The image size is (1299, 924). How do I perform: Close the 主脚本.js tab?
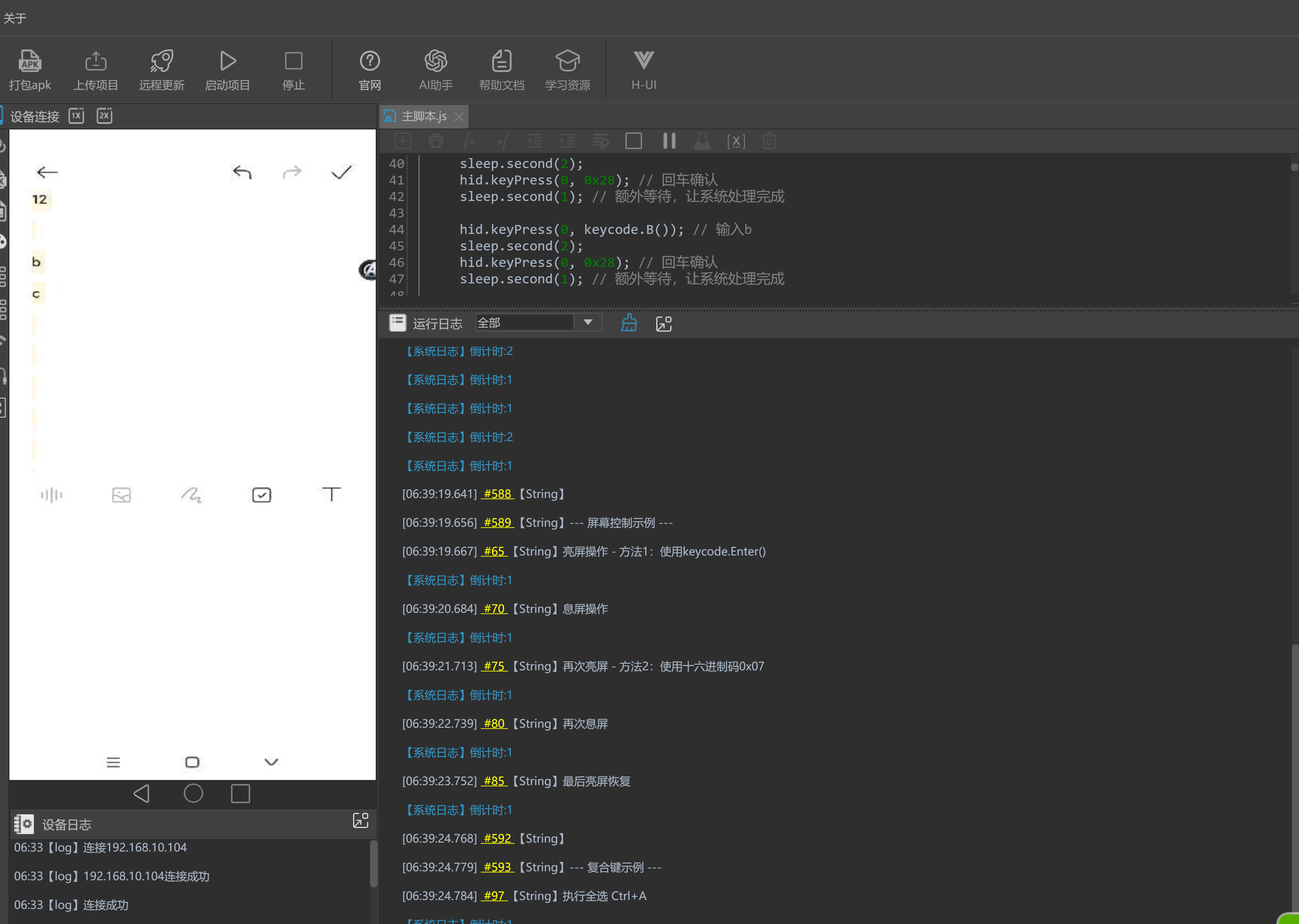[459, 117]
